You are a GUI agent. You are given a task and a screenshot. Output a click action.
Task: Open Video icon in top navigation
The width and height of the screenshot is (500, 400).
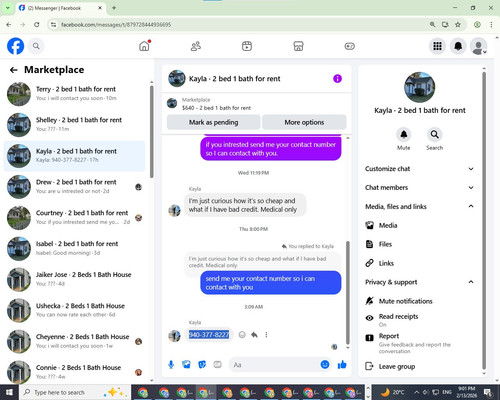[247, 46]
